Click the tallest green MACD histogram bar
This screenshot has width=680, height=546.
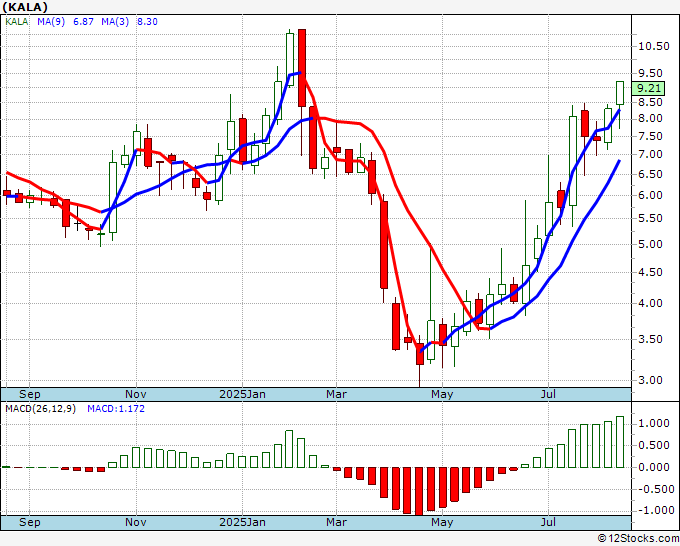[620, 442]
